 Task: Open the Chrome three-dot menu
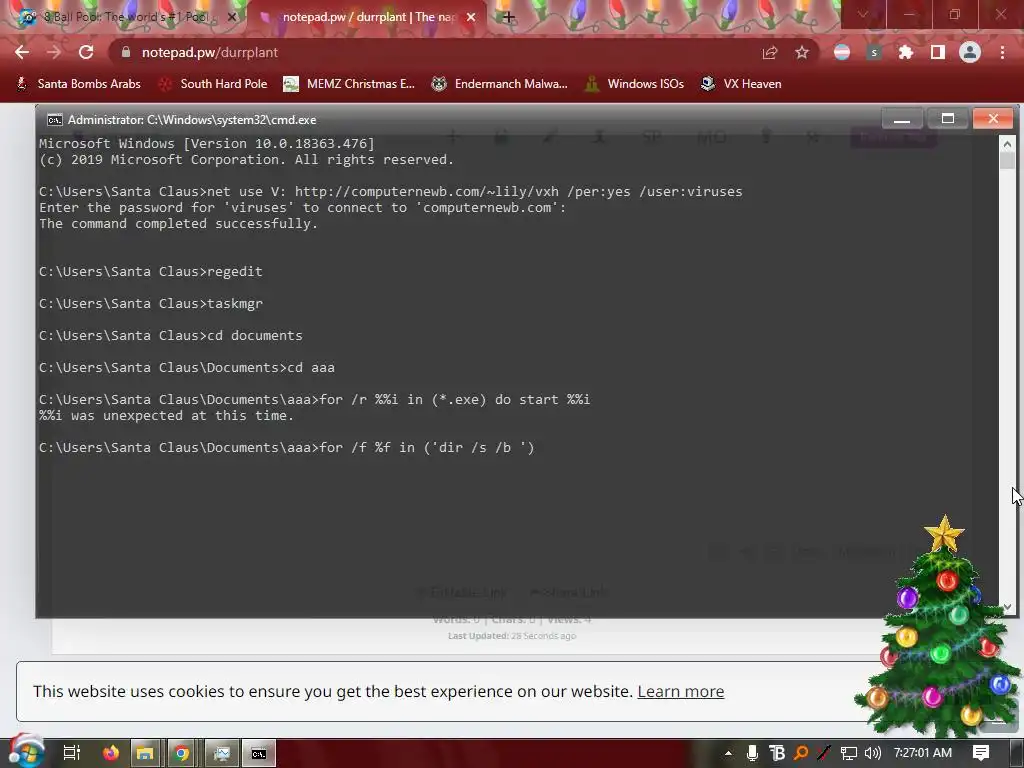click(1002, 52)
